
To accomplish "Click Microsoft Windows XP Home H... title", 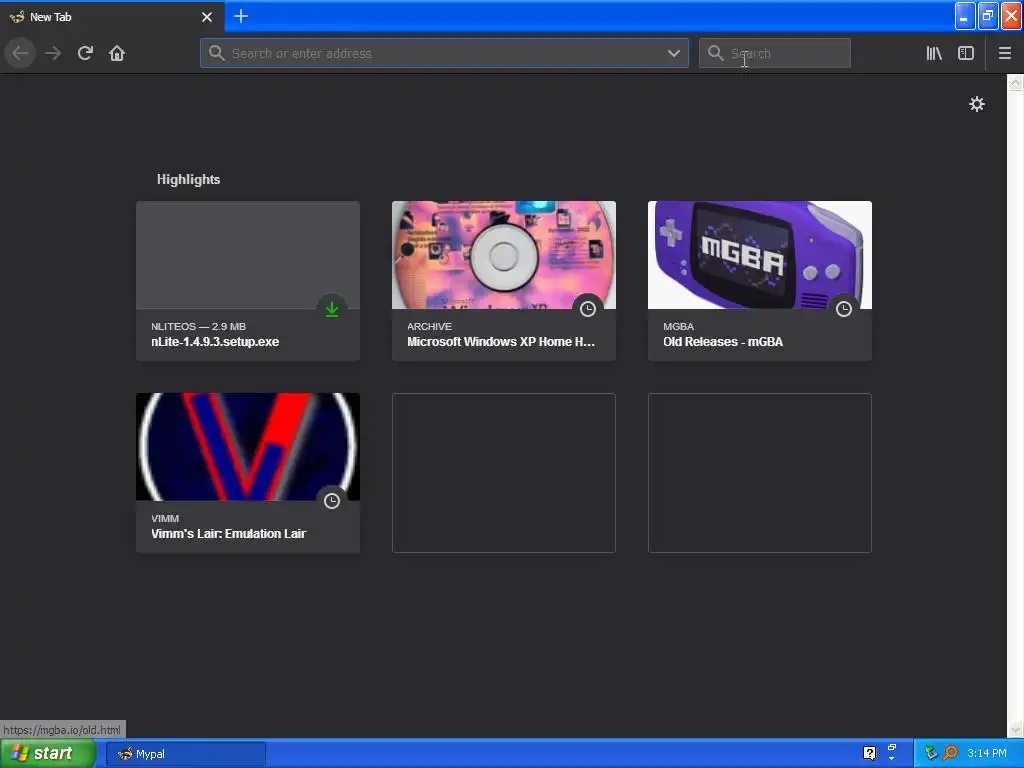I will pyautogui.click(x=501, y=342).
